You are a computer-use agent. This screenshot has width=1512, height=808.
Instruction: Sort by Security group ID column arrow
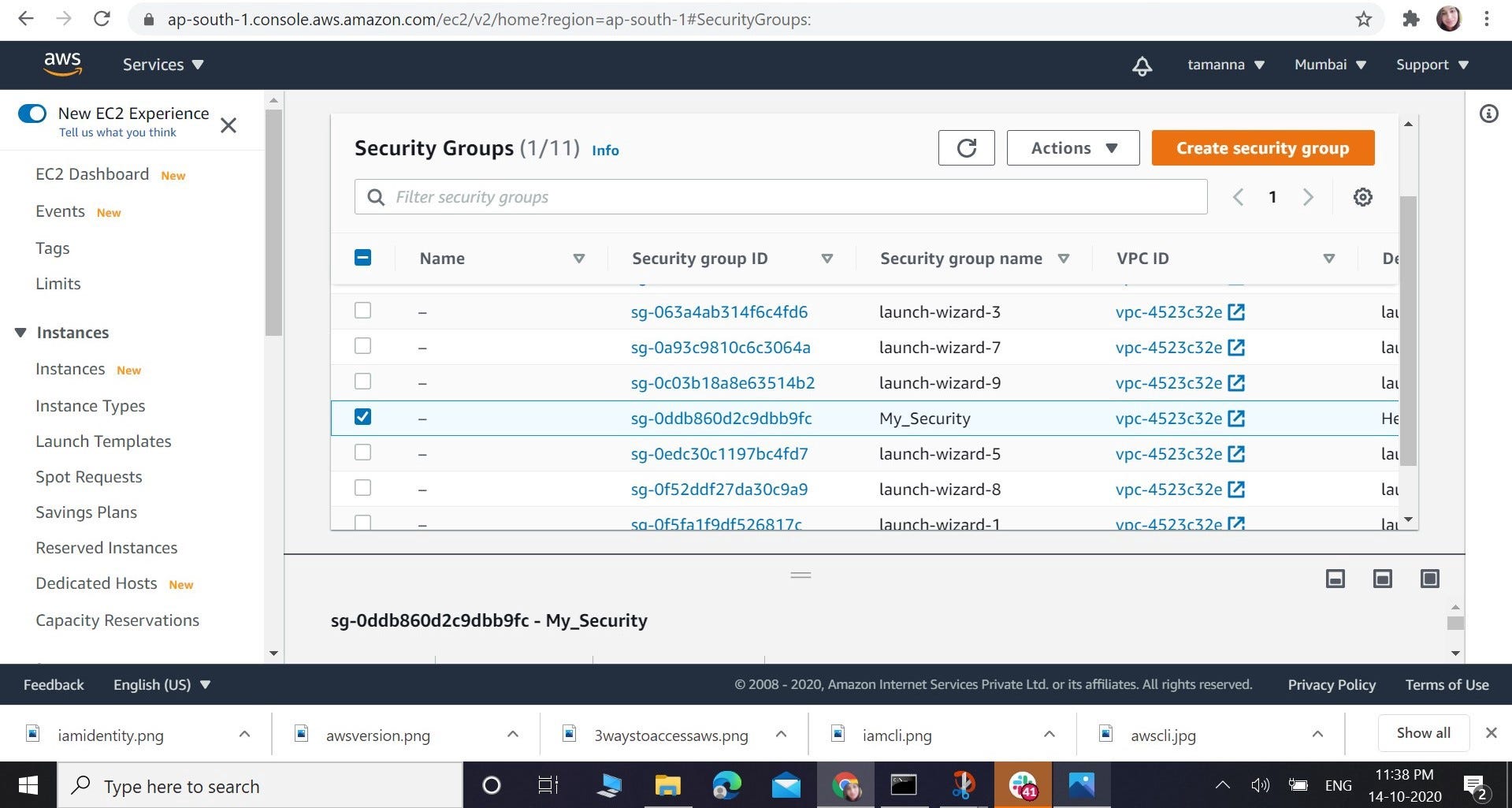tap(827, 259)
